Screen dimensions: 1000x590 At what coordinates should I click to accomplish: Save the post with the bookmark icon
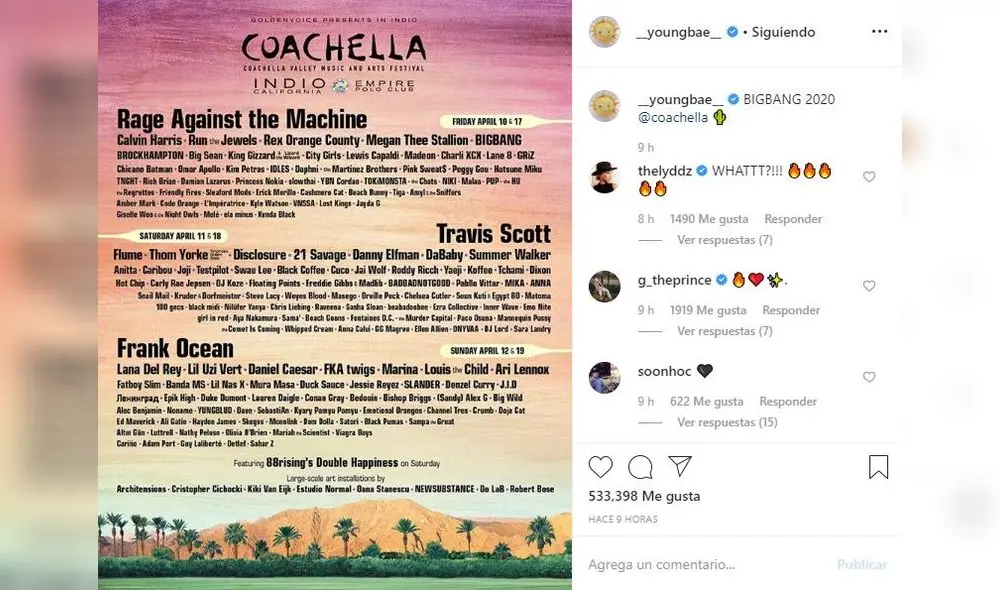[x=878, y=466]
